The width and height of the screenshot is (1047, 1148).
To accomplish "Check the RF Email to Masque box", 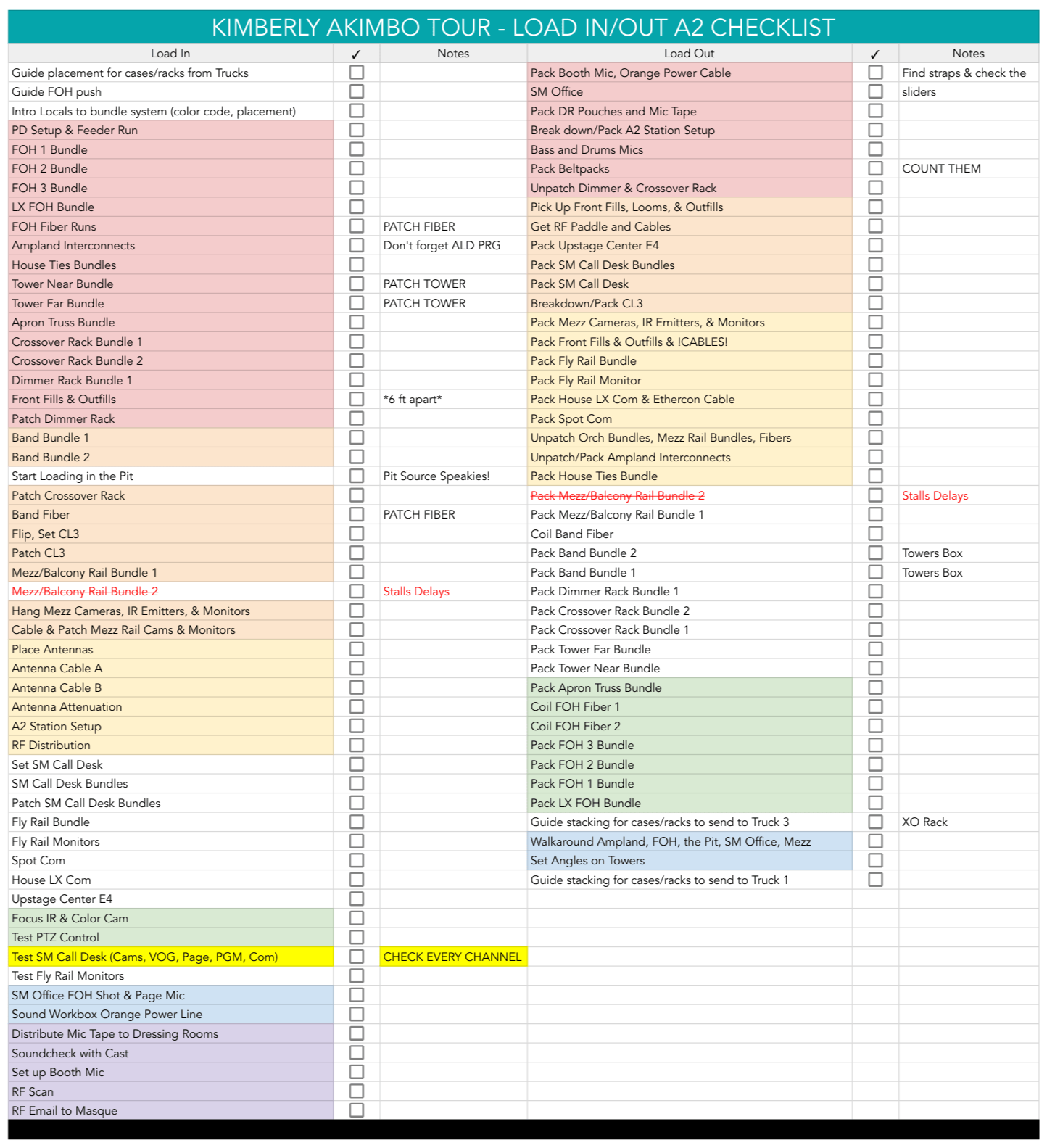I will point(356,1110).
